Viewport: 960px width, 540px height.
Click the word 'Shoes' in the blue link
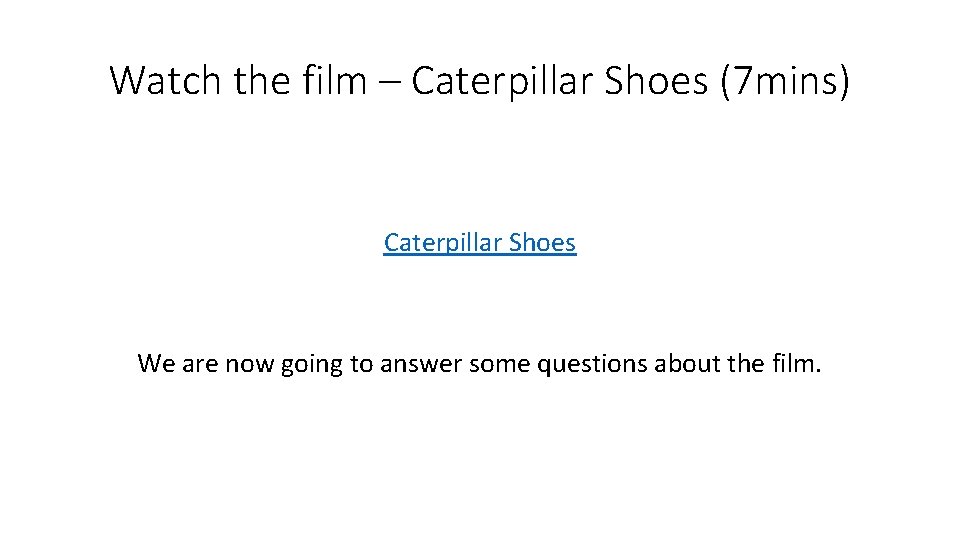541,243
